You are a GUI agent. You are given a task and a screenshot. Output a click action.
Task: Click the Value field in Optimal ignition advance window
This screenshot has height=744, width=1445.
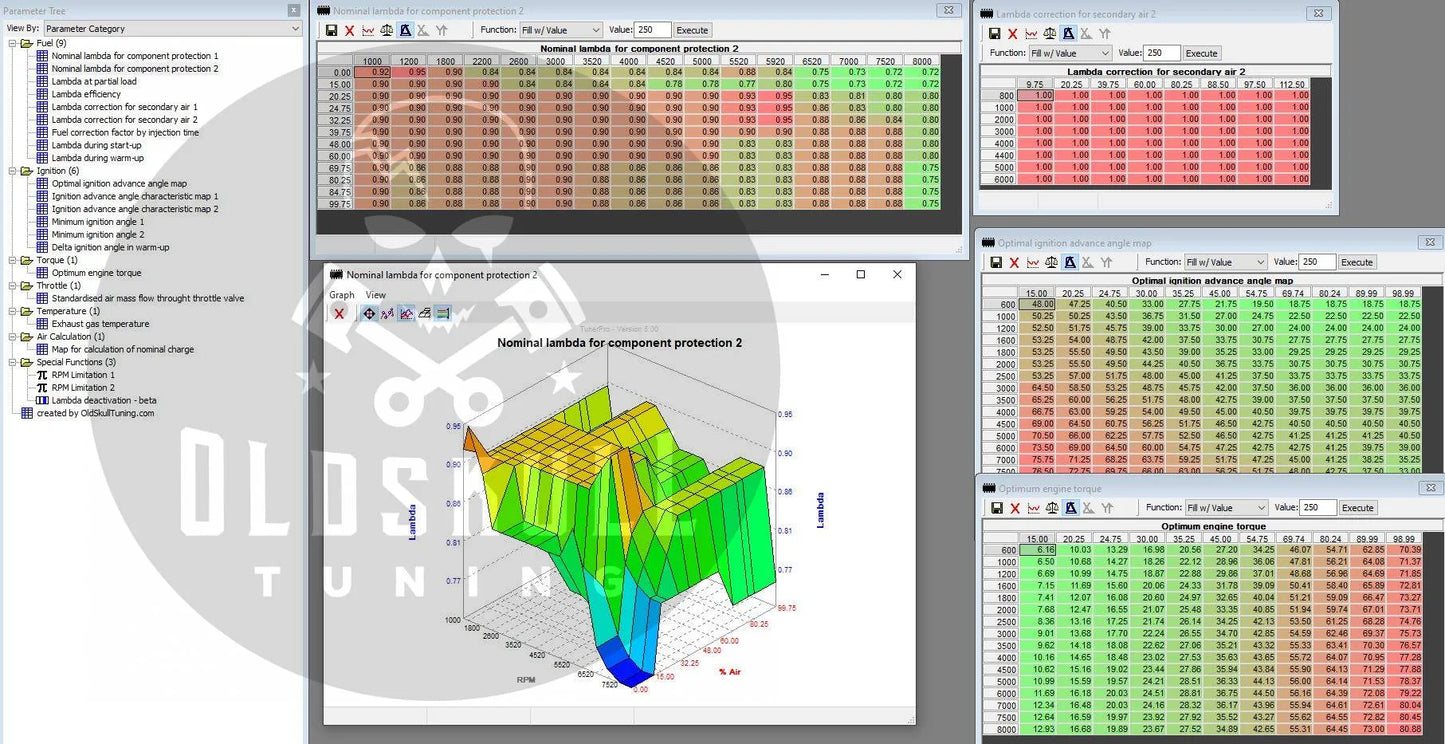(x=1317, y=262)
